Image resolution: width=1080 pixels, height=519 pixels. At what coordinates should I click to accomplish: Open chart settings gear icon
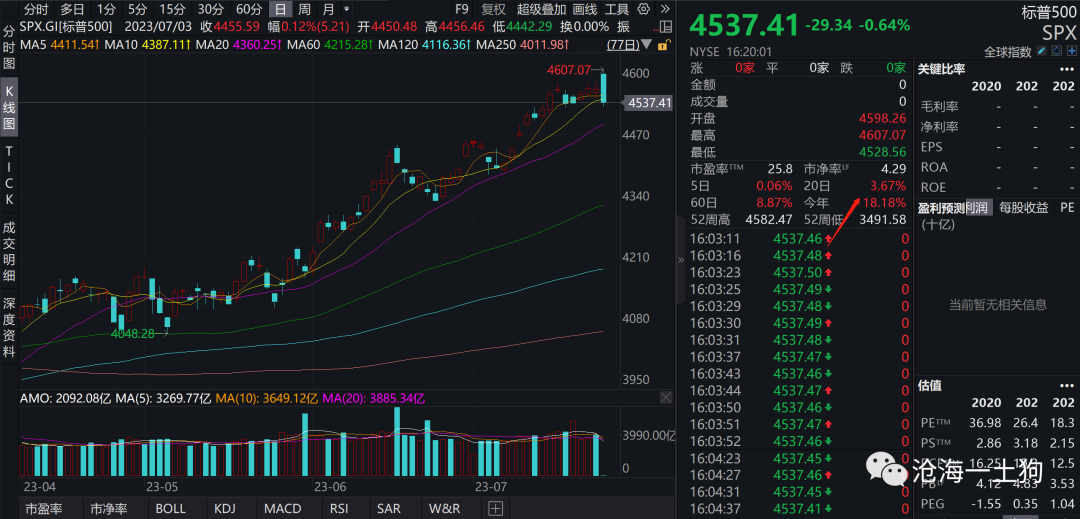(x=643, y=10)
